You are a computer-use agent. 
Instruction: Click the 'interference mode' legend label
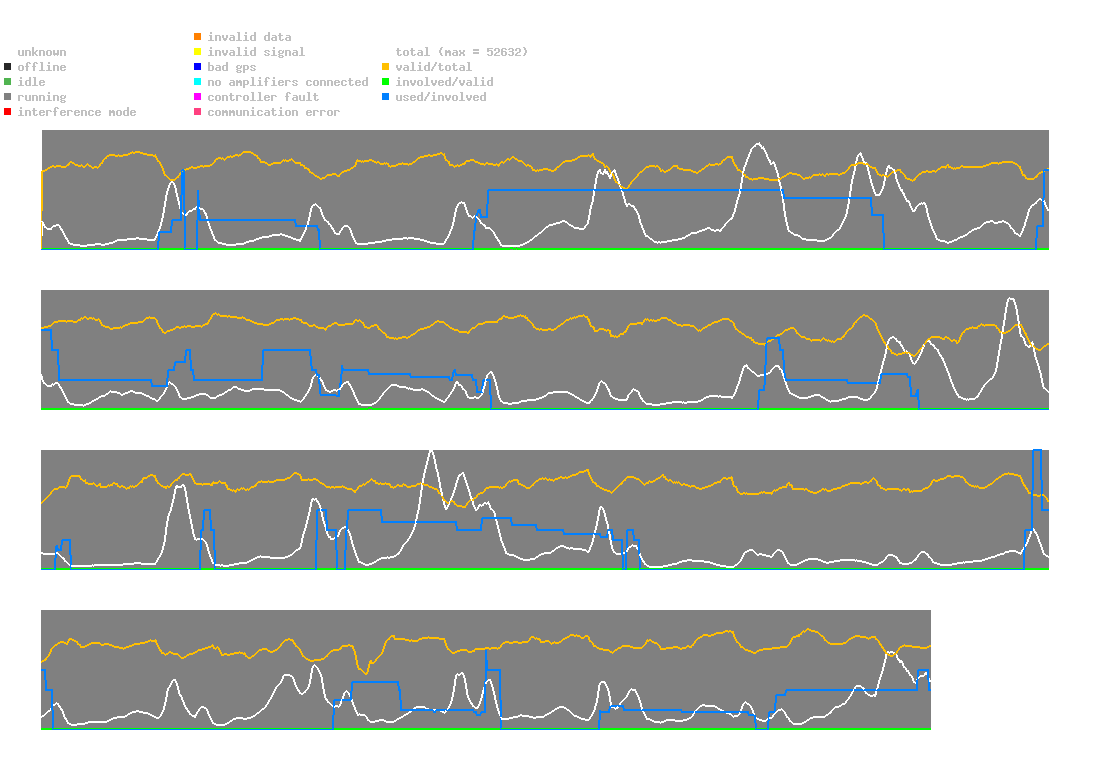[x=77, y=112]
